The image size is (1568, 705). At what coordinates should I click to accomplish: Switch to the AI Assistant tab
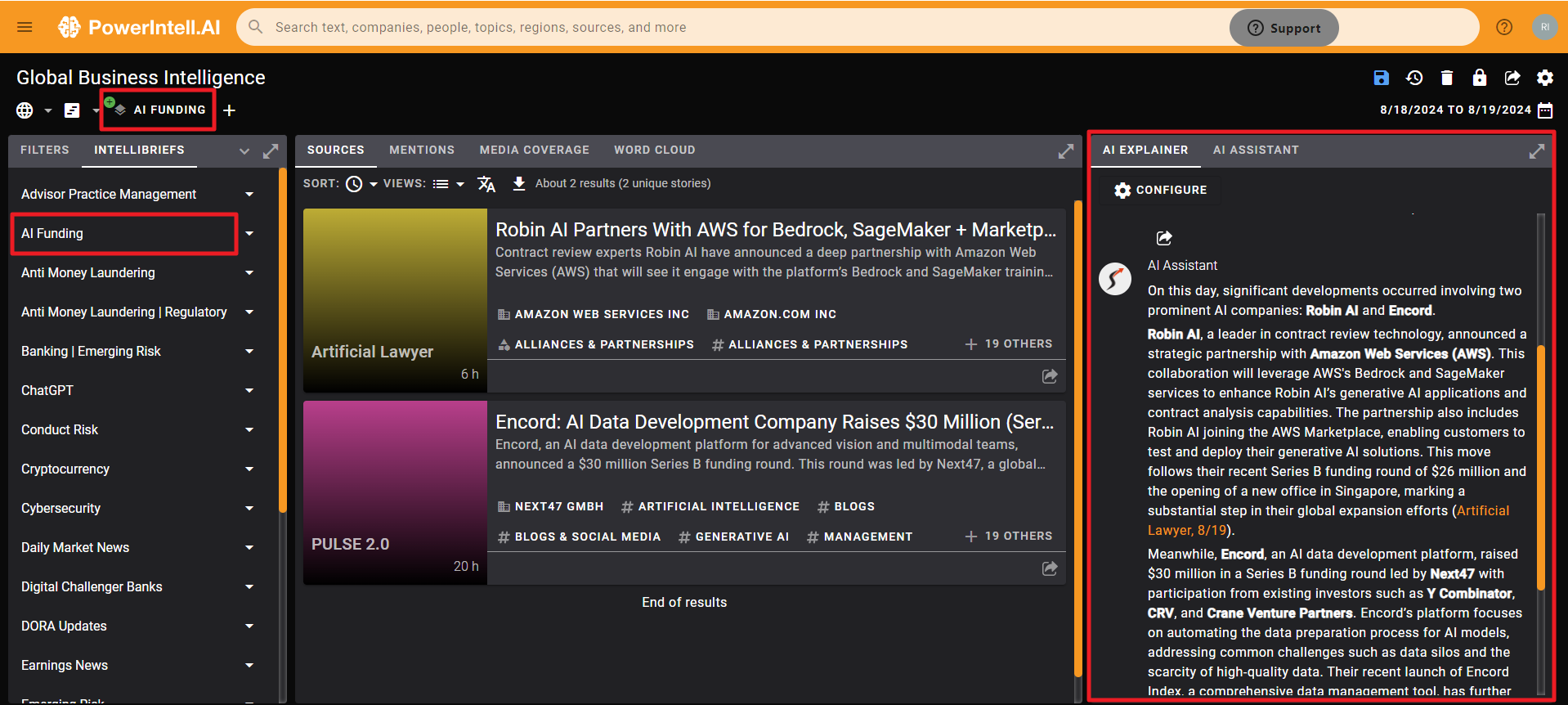point(1256,150)
